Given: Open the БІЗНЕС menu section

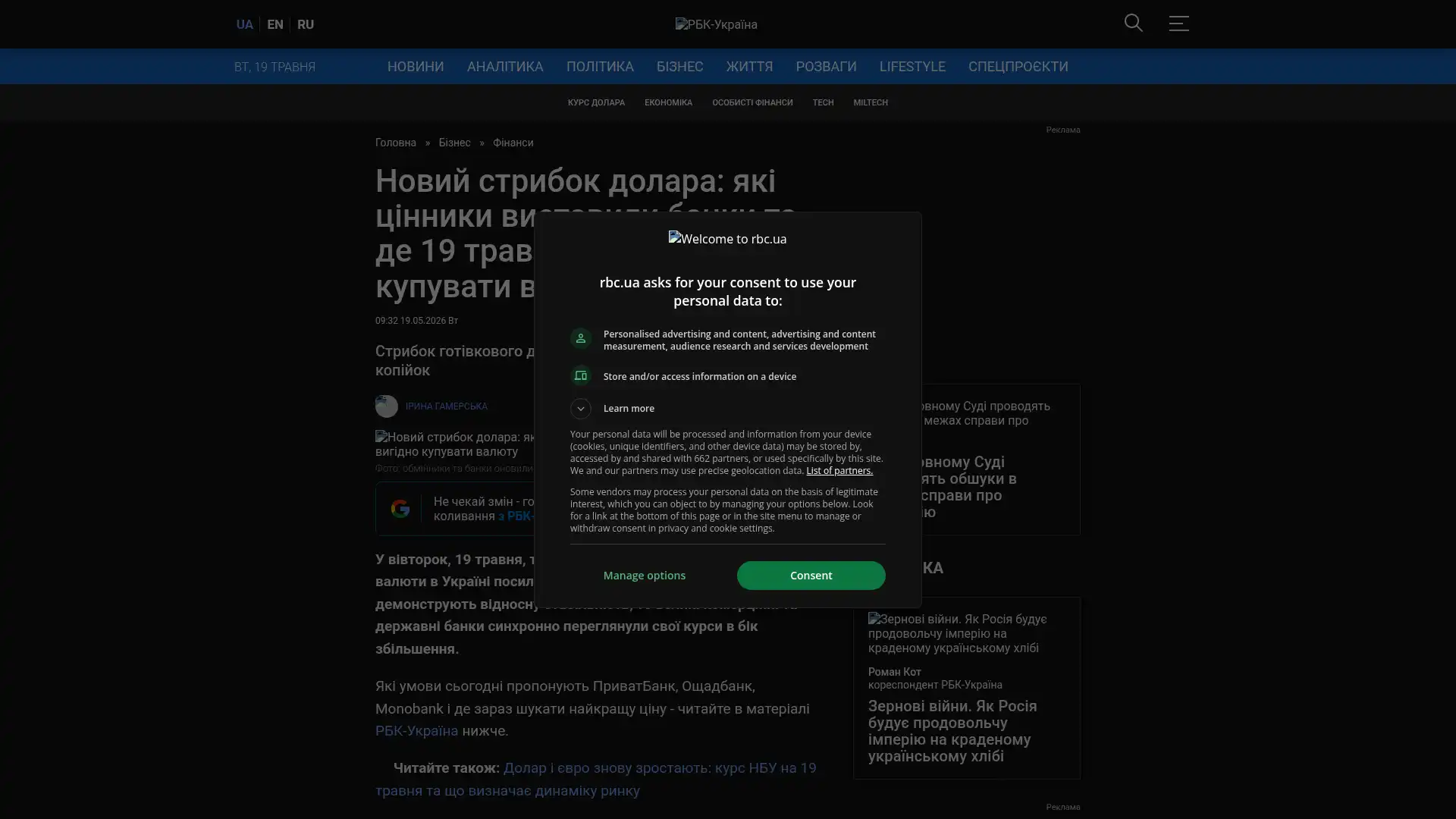Looking at the screenshot, I should coord(679,67).
